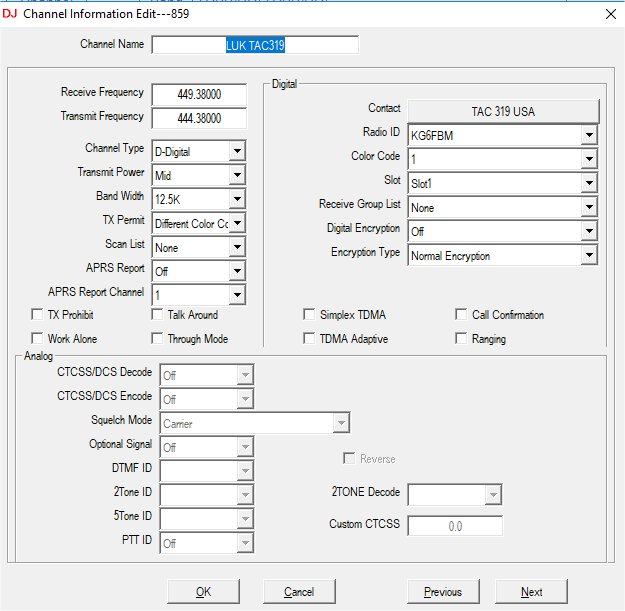Enable the TX Prohibit checkbox

(37, 314)
